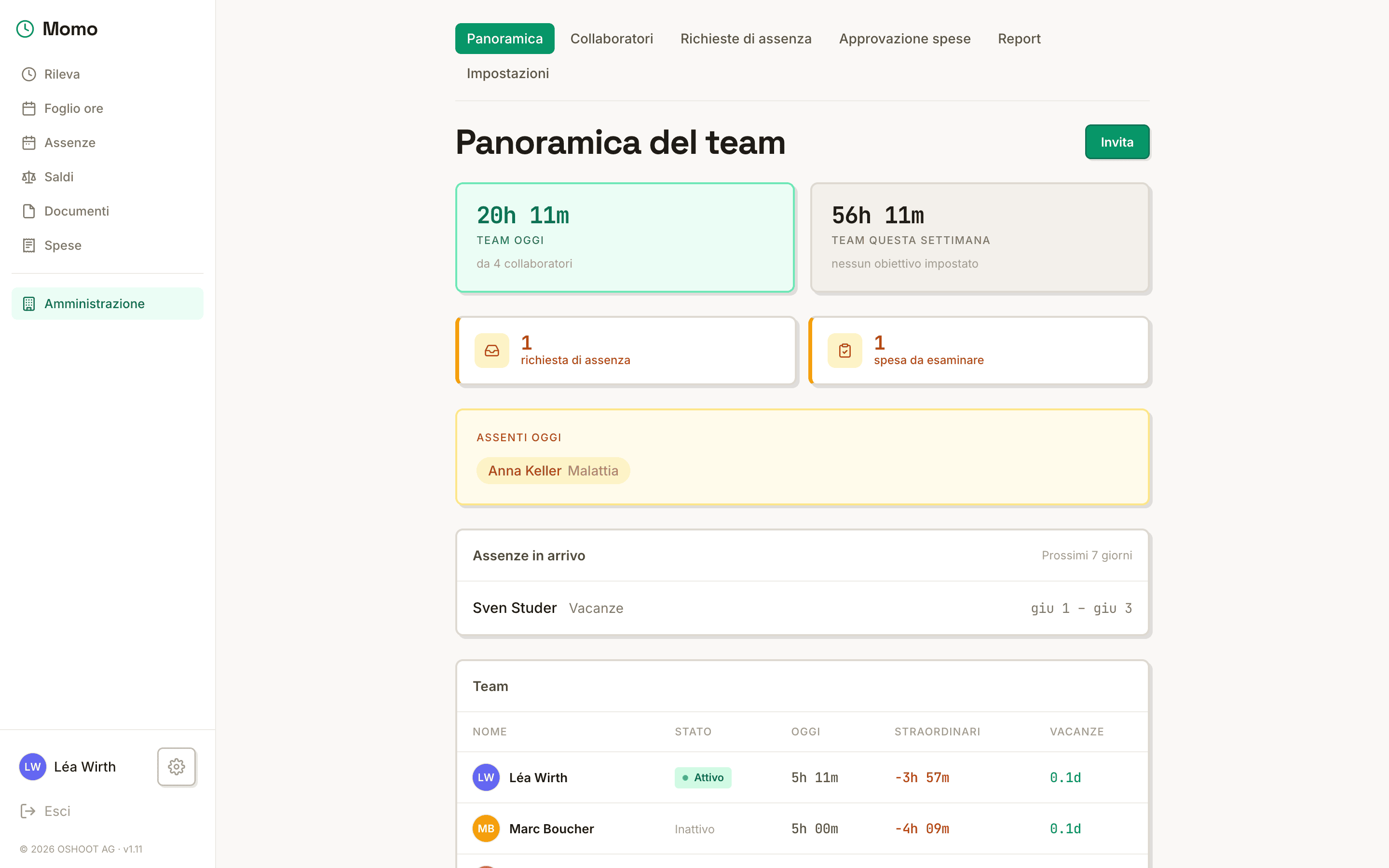Click the Documenti file icon
This screenshot has height=868, width=1389.
(x=29, y=211)
